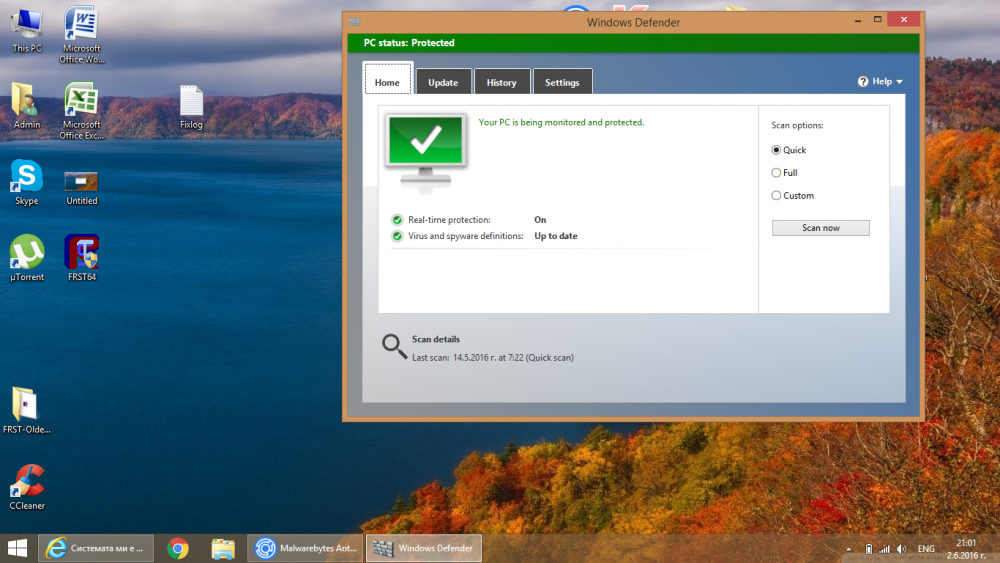This screenshot has height=563, width=1000.
Task: Open Microsoft Office Word shortcut
Action: pos(82,35)
